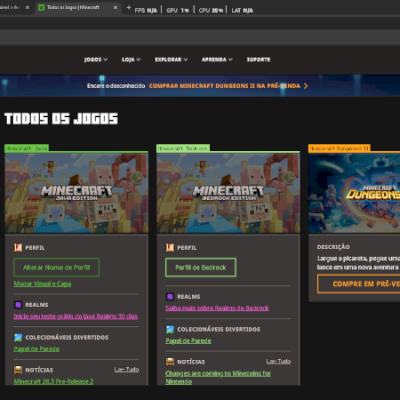Go to SUPORTE page
Viewport: 400px width, 400px height.
pos(259,60)
